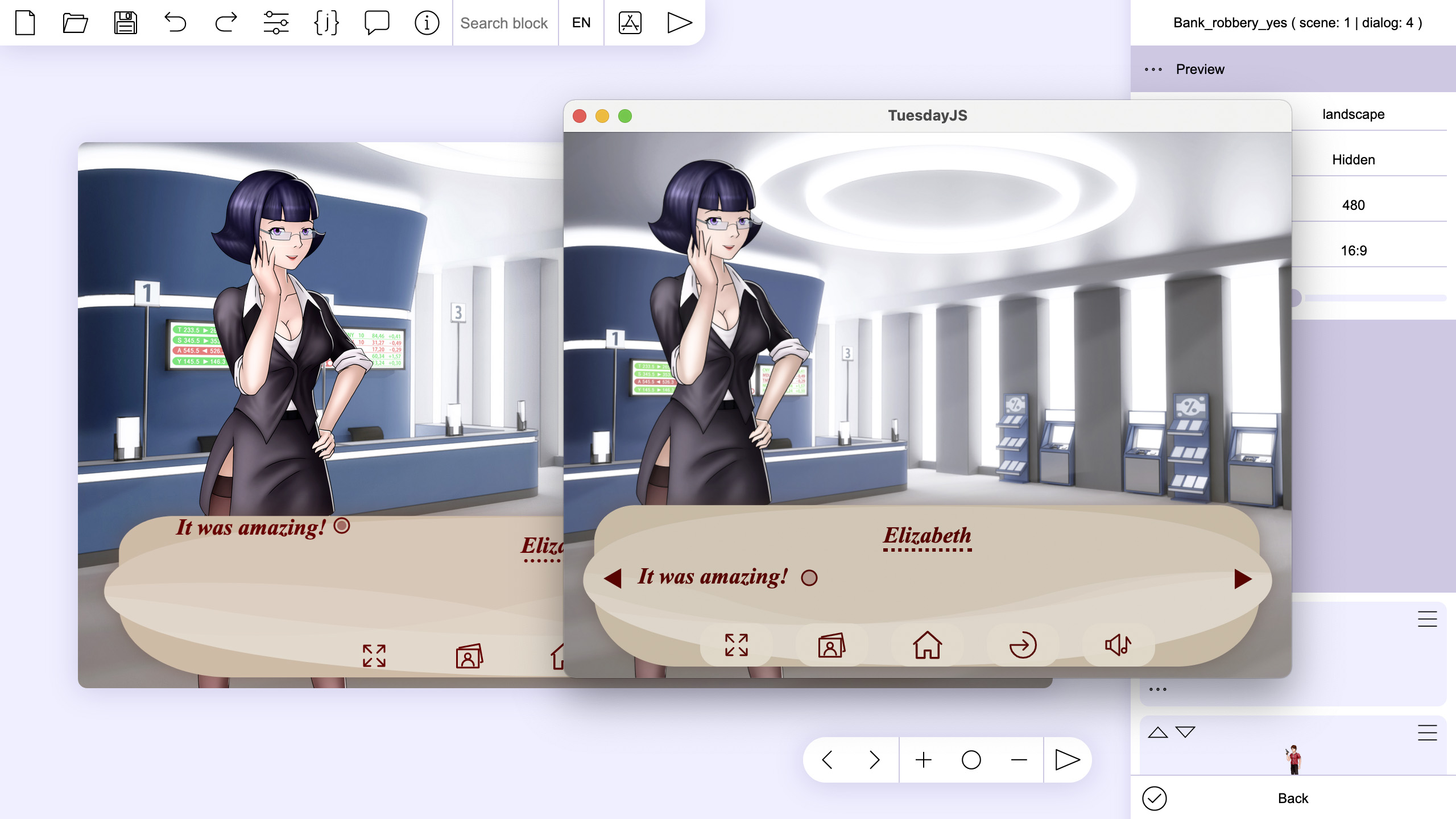Toggle the checkmark confirm button
The image size is (1456, 819).
click(x=1155, y=798)
